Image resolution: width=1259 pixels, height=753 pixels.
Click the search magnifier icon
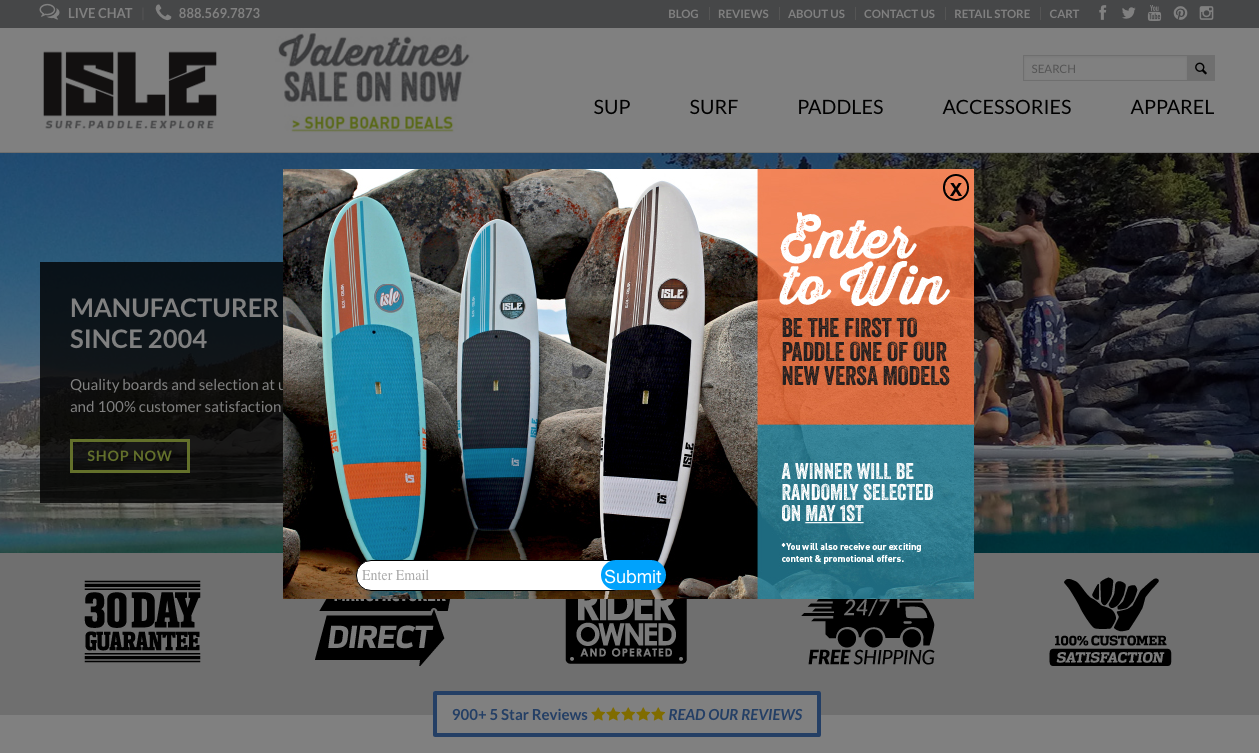tap(1201, 68)
